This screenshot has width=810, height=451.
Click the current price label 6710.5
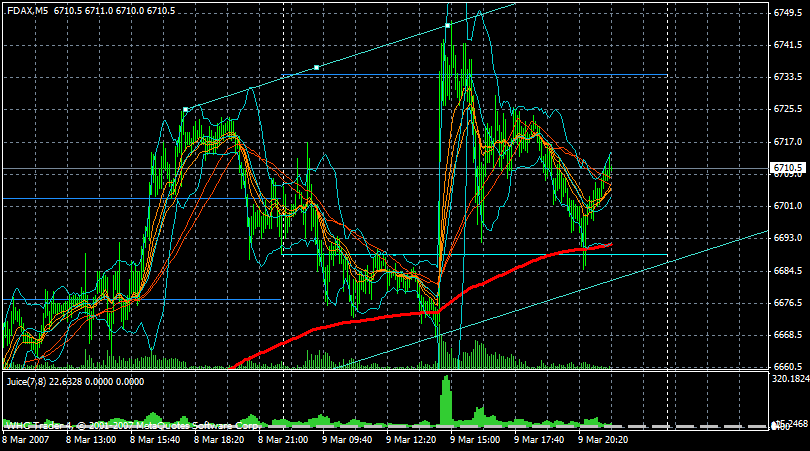tap(788, 168)
